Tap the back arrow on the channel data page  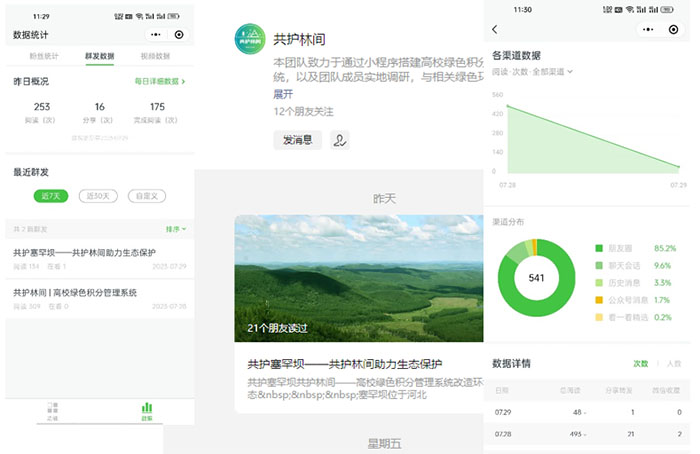click(x=495, y=30)
